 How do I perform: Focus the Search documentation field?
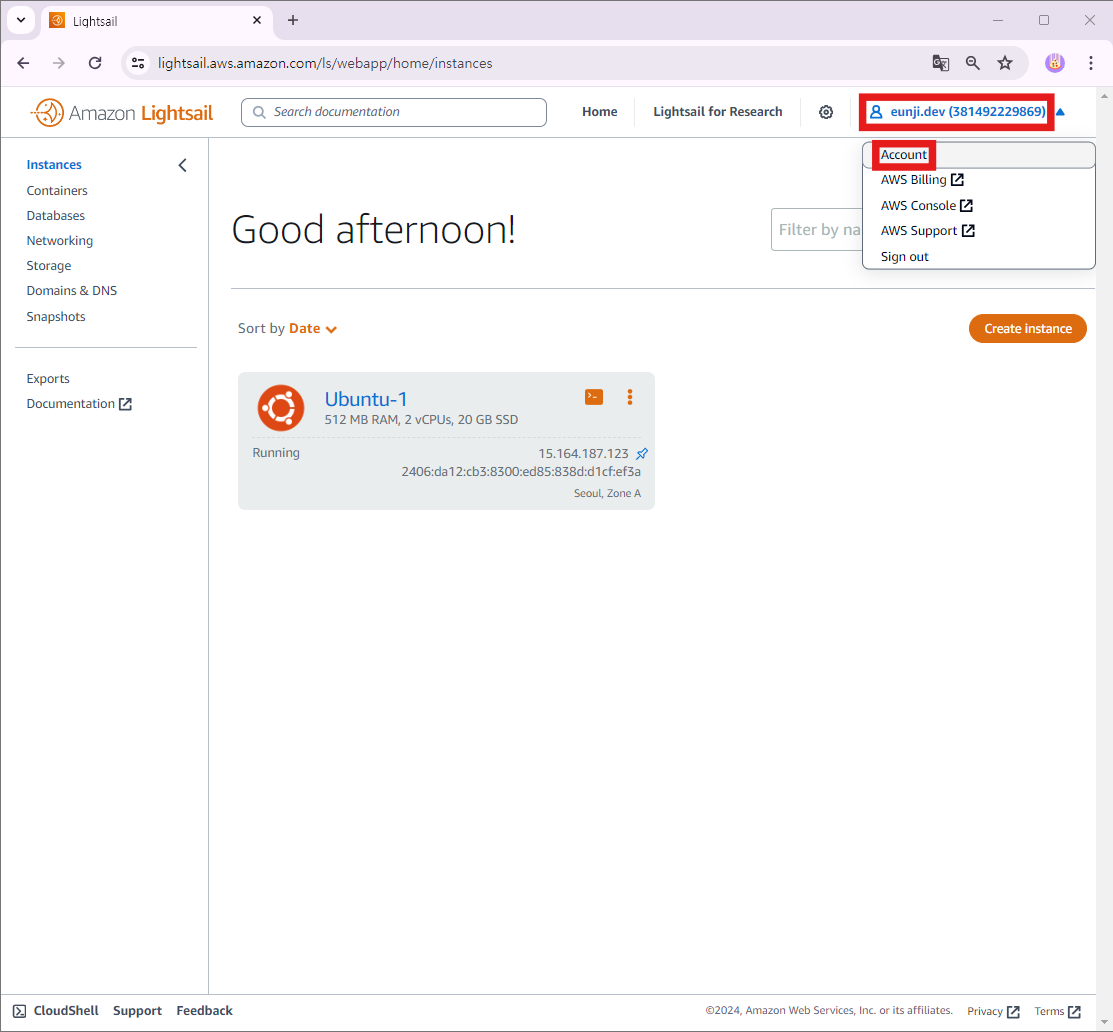394,113
